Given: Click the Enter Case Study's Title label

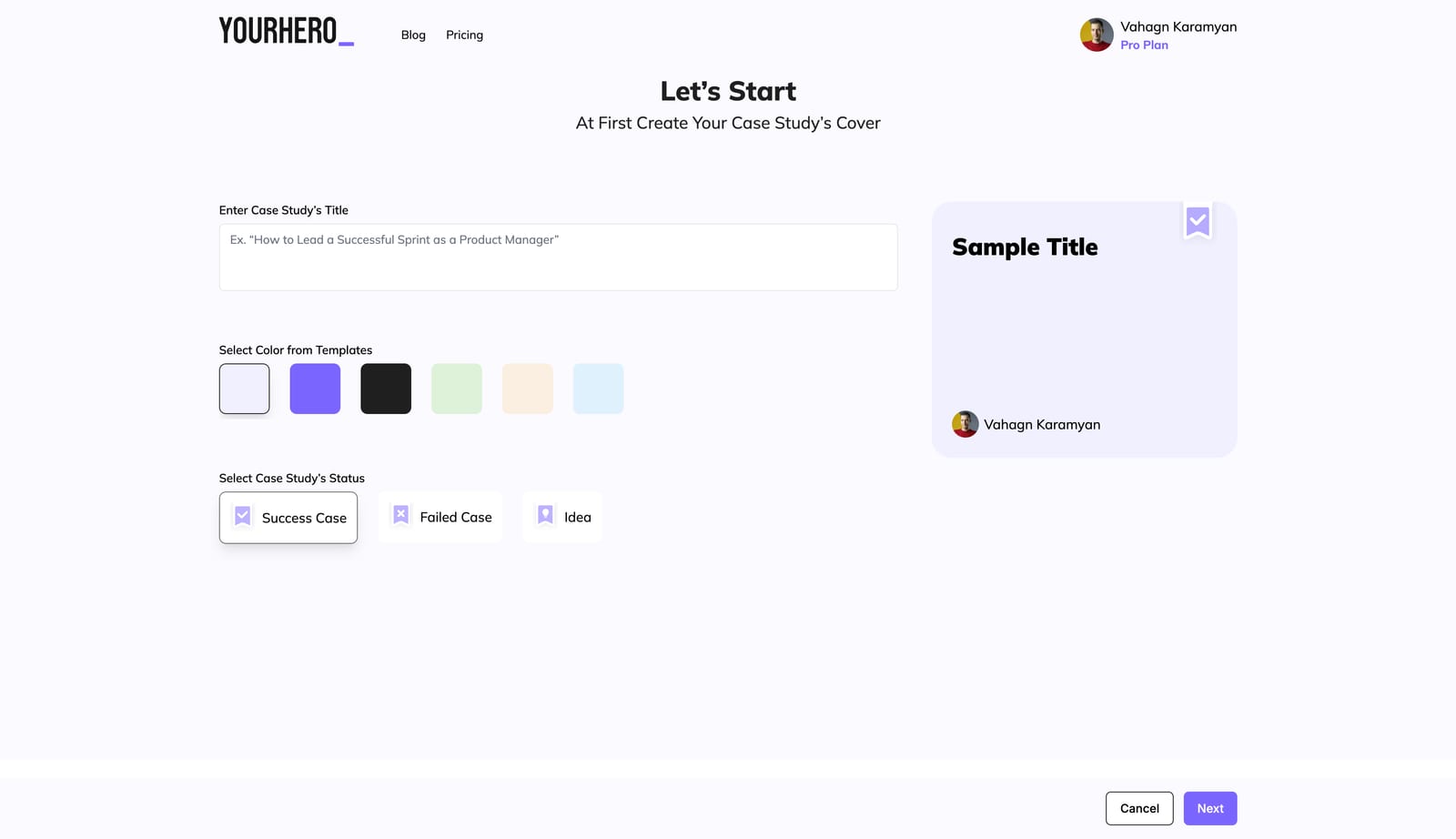Looking at the screenshot, I should (284, 210).
